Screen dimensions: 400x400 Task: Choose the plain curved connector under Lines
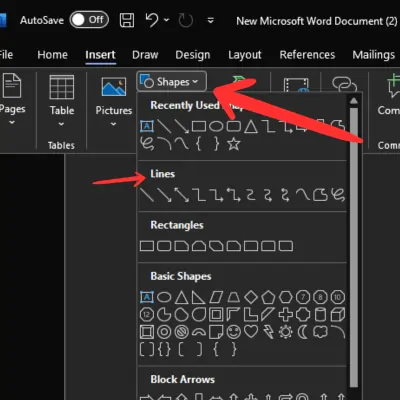coord(251,195)
